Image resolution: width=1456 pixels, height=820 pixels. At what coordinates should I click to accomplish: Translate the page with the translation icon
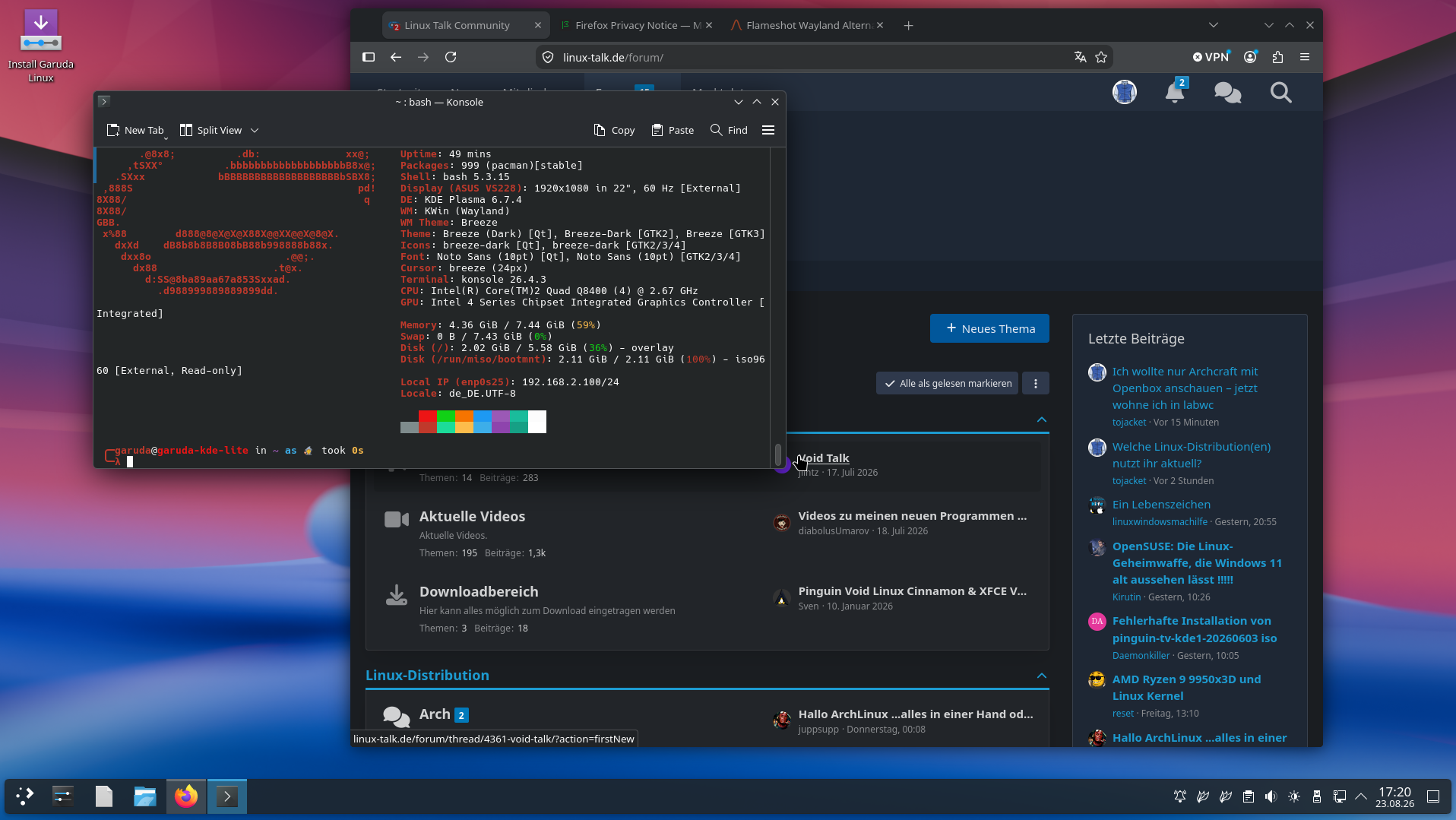point(1080,57)
